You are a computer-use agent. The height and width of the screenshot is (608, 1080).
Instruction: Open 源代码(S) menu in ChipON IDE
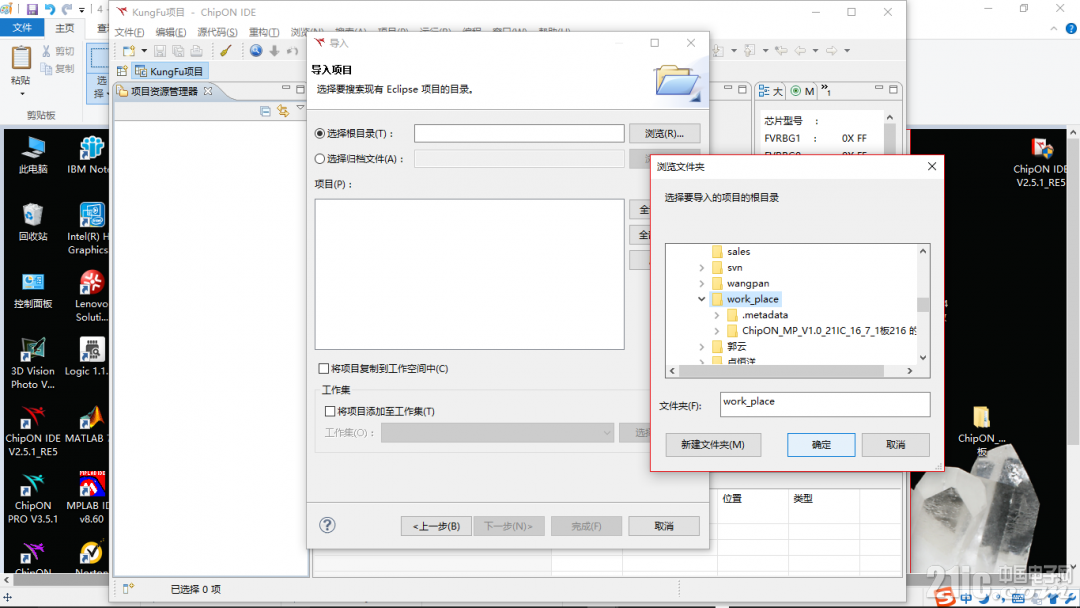click(217, 32)
